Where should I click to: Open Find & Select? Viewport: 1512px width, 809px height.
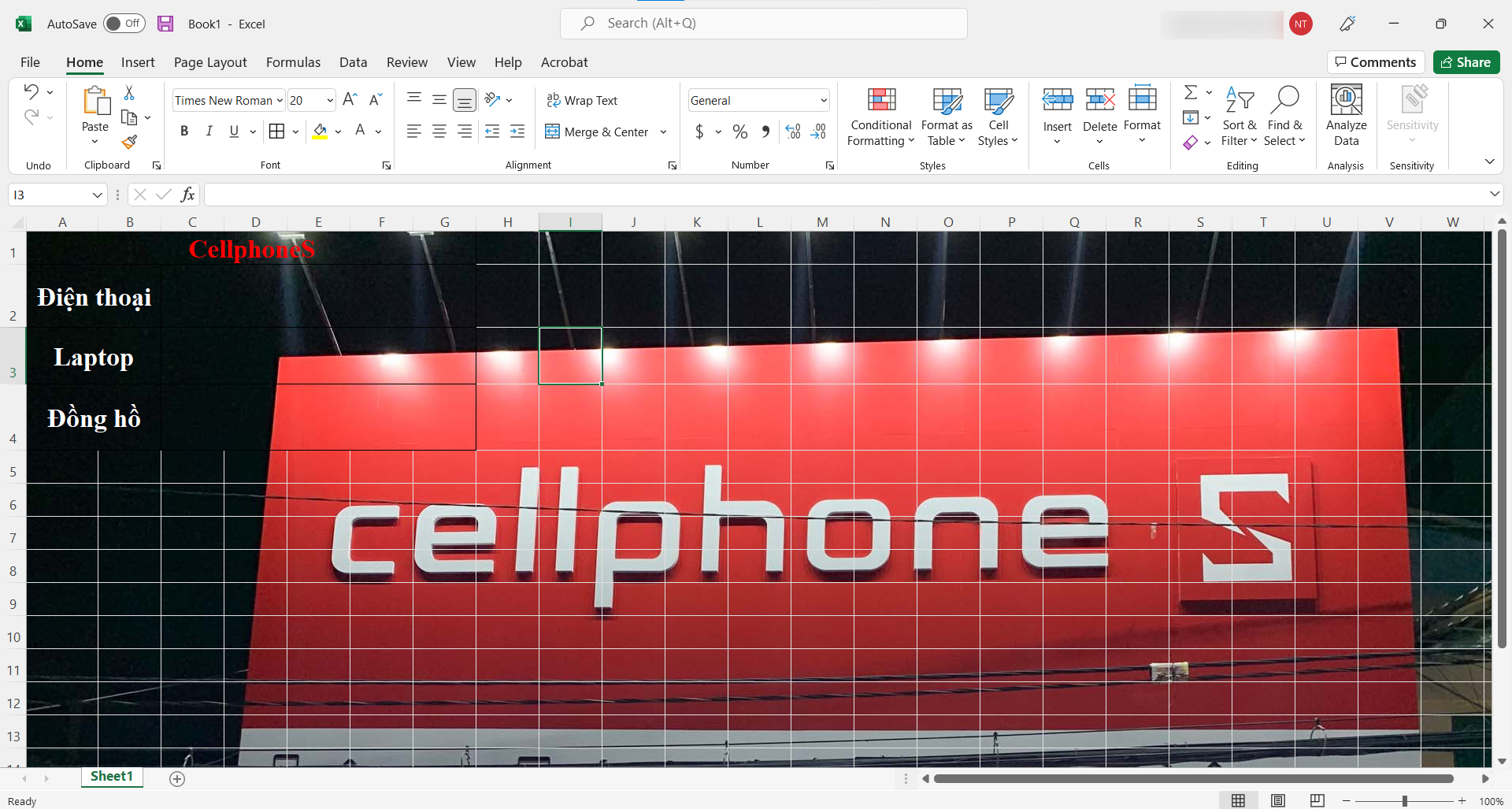pos(1284,116)
